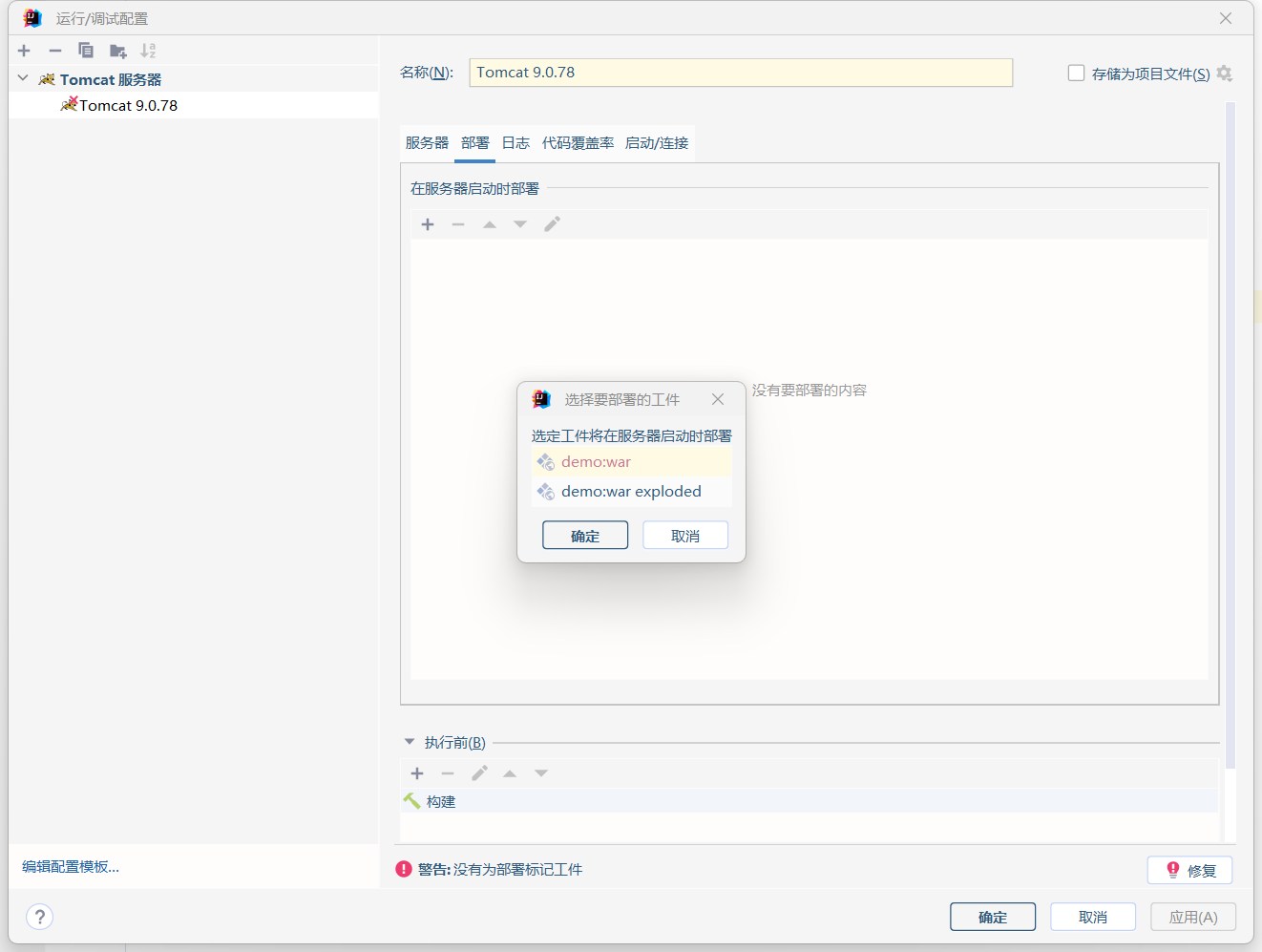Remove deployment artifact with minus icon

coord(458,224)
